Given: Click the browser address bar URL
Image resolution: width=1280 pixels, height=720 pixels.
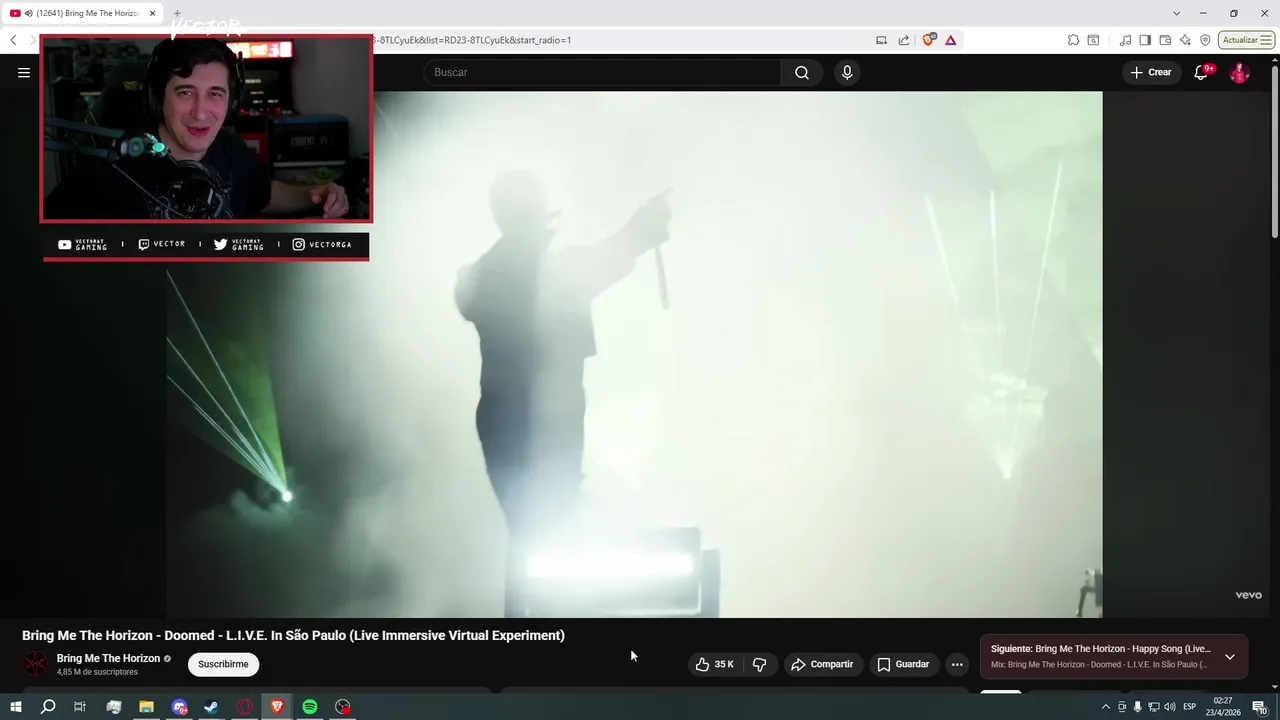Looking at the screenshot, I should (472, 40).
